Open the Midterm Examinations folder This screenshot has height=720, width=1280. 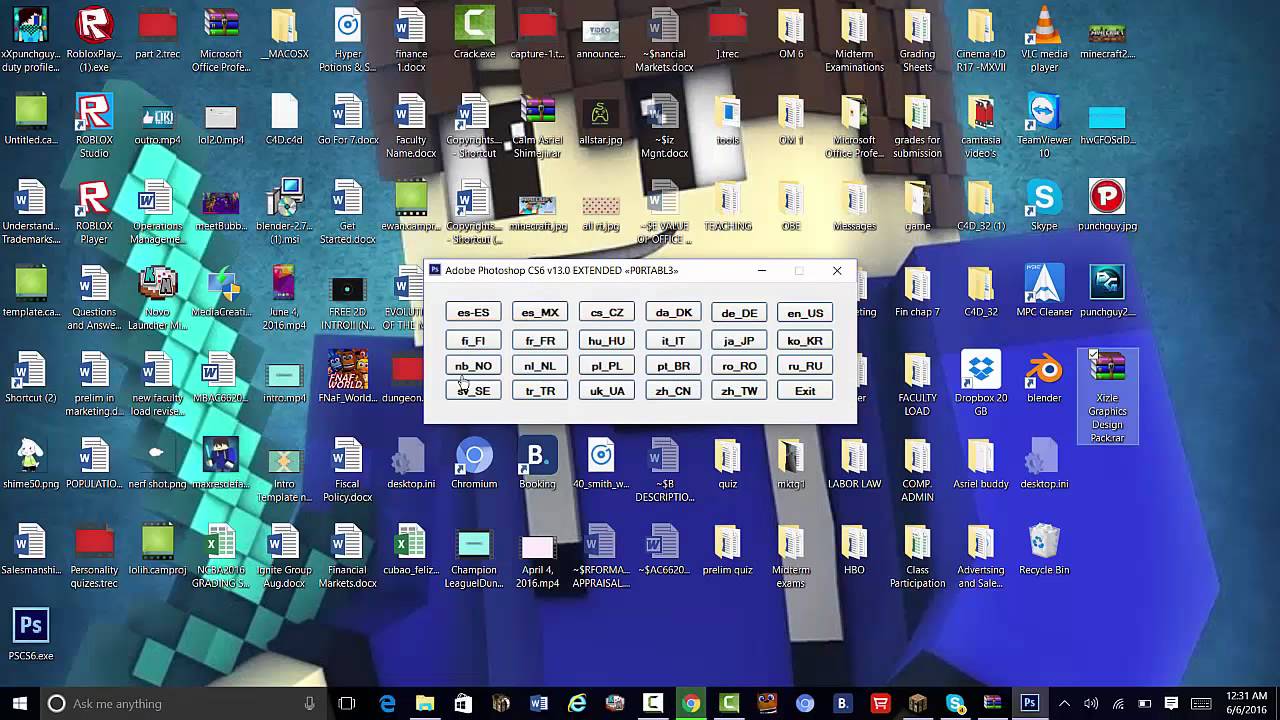[x=854, y=40]
